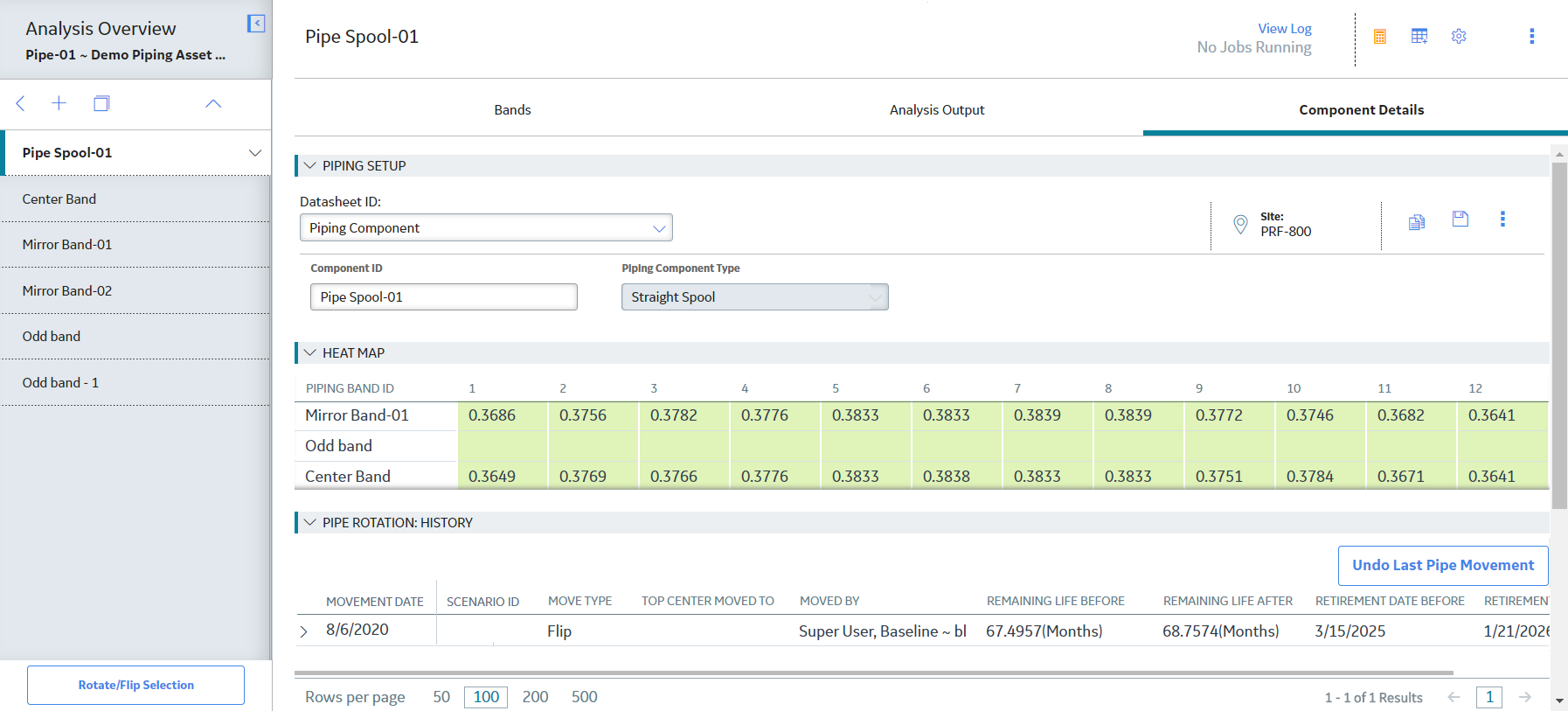Click Undo Last Pipe Movement button
1568x711 pixels.
coord(1443,566)
